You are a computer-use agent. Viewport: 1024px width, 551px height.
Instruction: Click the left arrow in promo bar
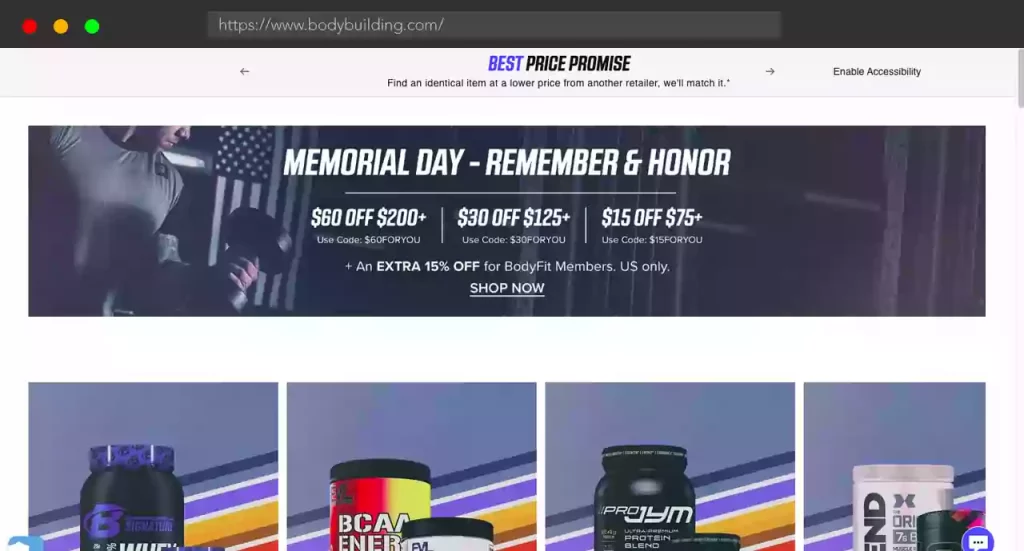[244, 71]
